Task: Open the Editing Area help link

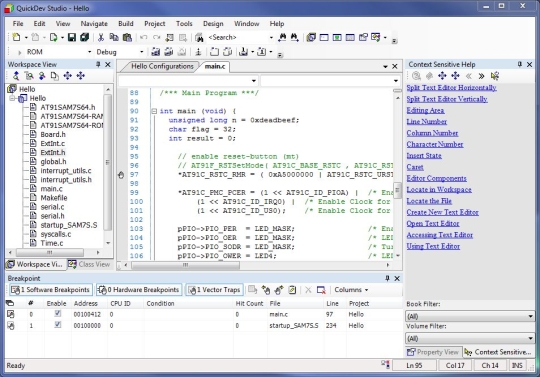Action: pyautogui.click(x=425, y=110)
